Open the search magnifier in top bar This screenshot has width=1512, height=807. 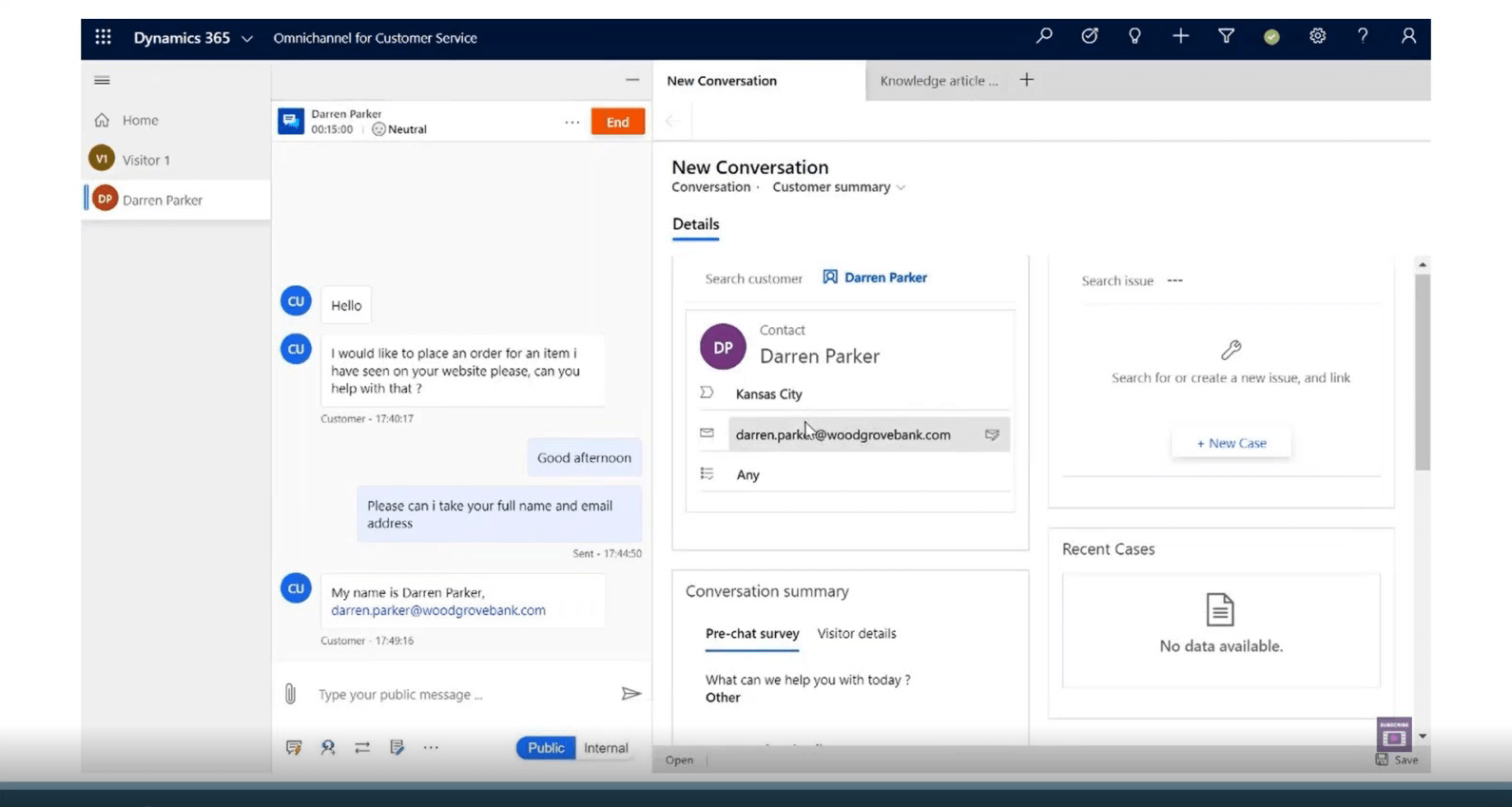[1044, 36]
